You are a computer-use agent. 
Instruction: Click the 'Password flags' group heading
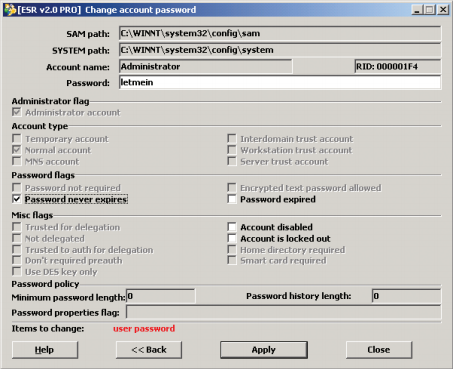pos(43,175)
